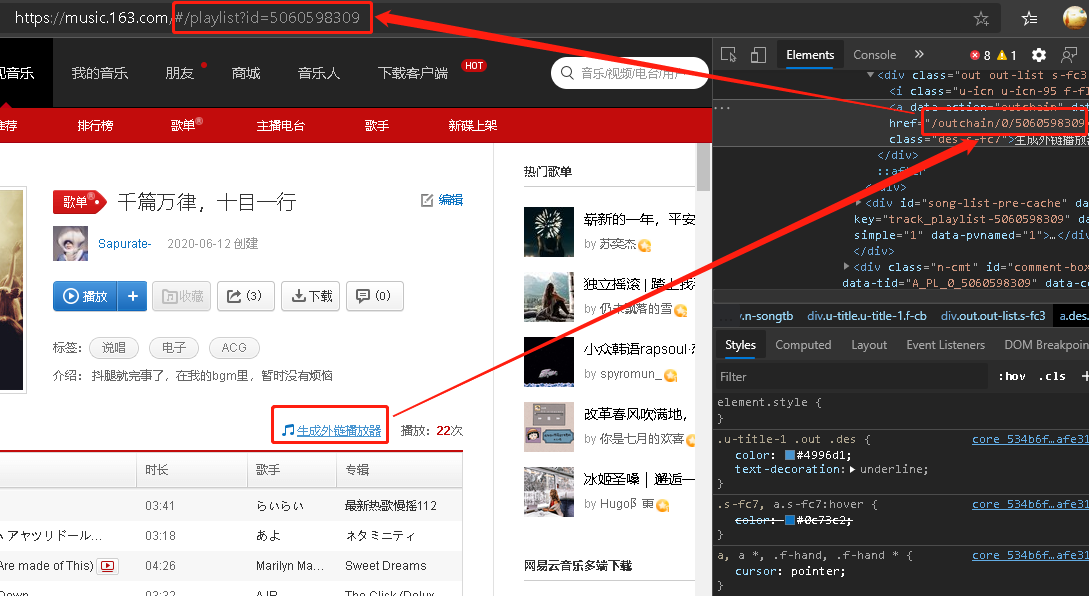
Task: Open color picker for #0c73c2 swatch
Action: pos(790,520)
